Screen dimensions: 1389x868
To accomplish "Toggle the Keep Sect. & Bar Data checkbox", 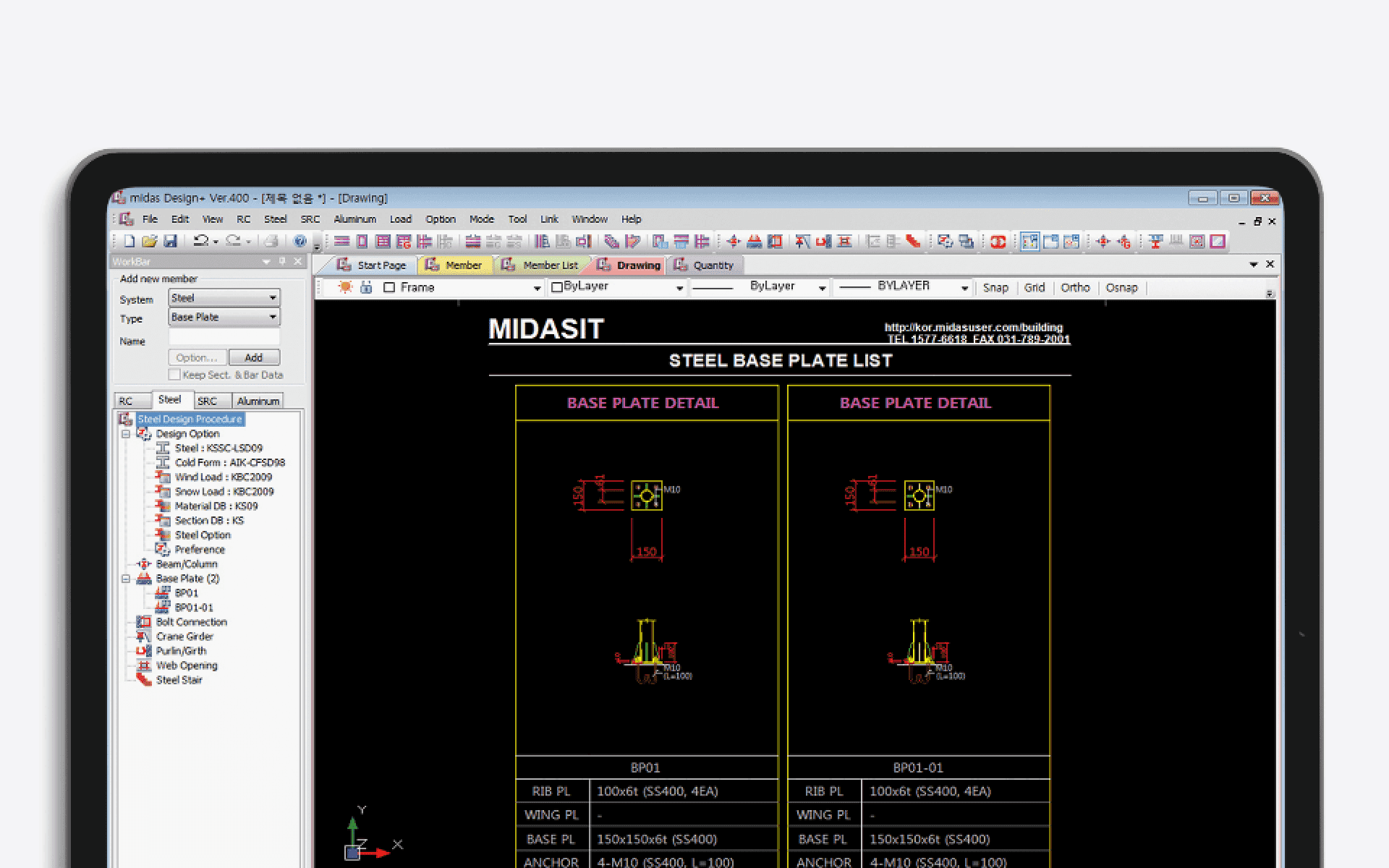I will (174, 375).
